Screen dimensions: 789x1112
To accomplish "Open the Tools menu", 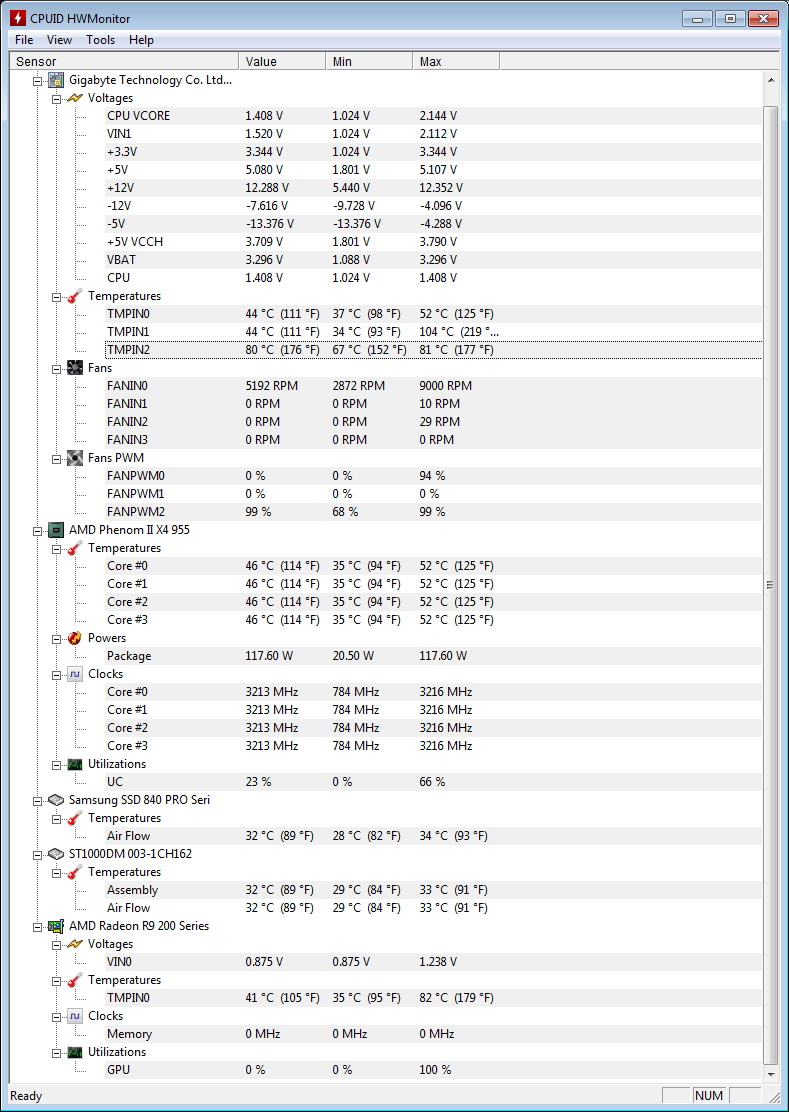I will (x=101, y=40).
